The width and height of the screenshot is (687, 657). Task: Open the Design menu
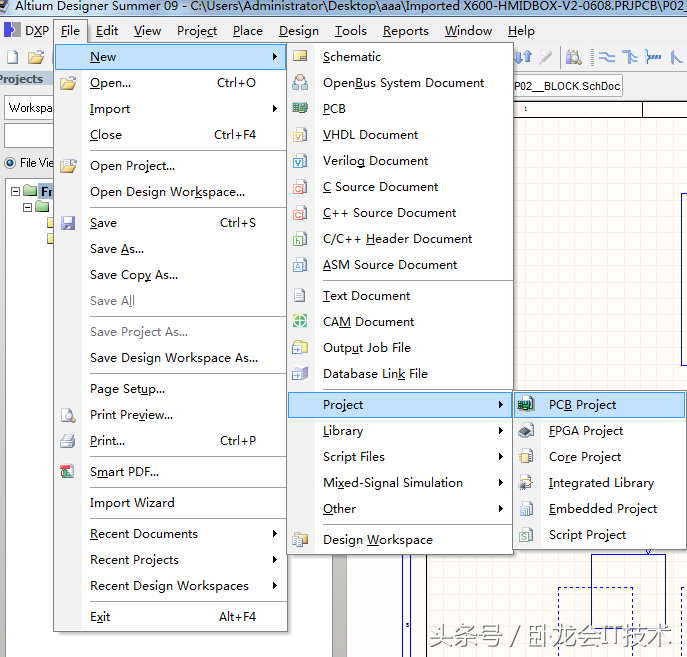[299, 31]
